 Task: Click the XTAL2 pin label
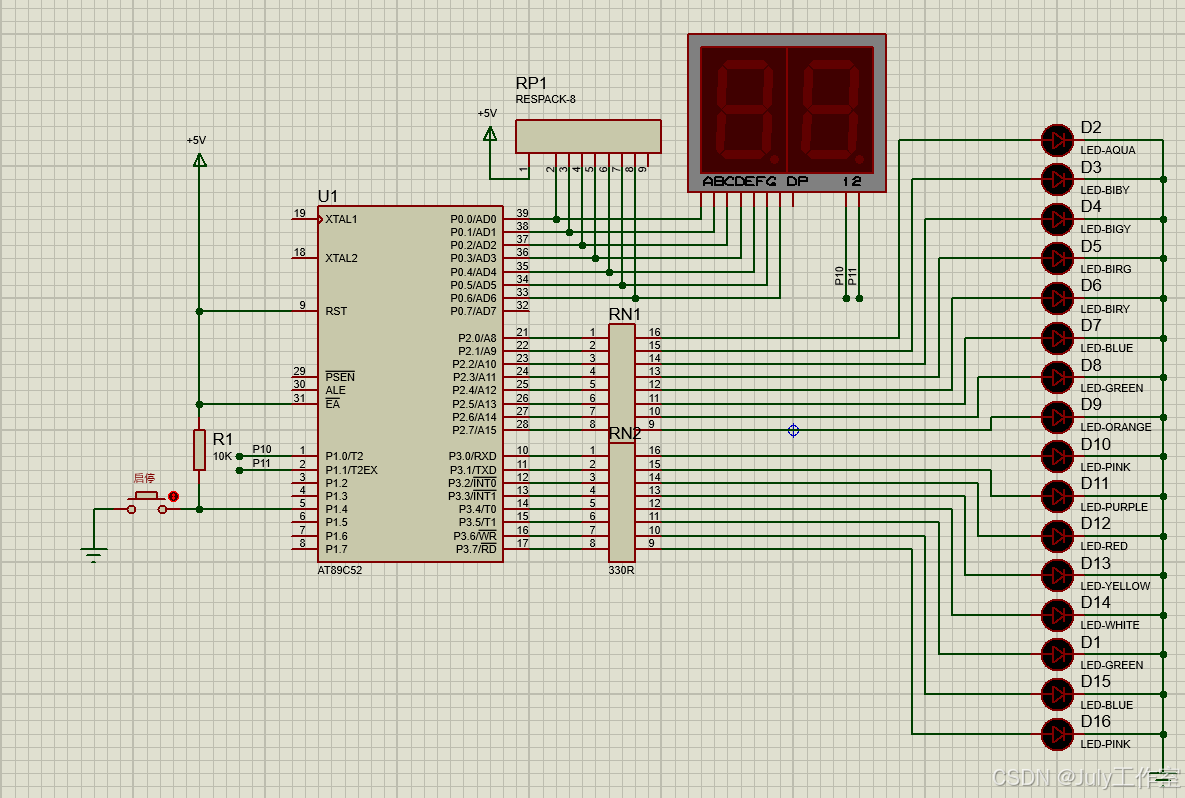coord(341,258)
